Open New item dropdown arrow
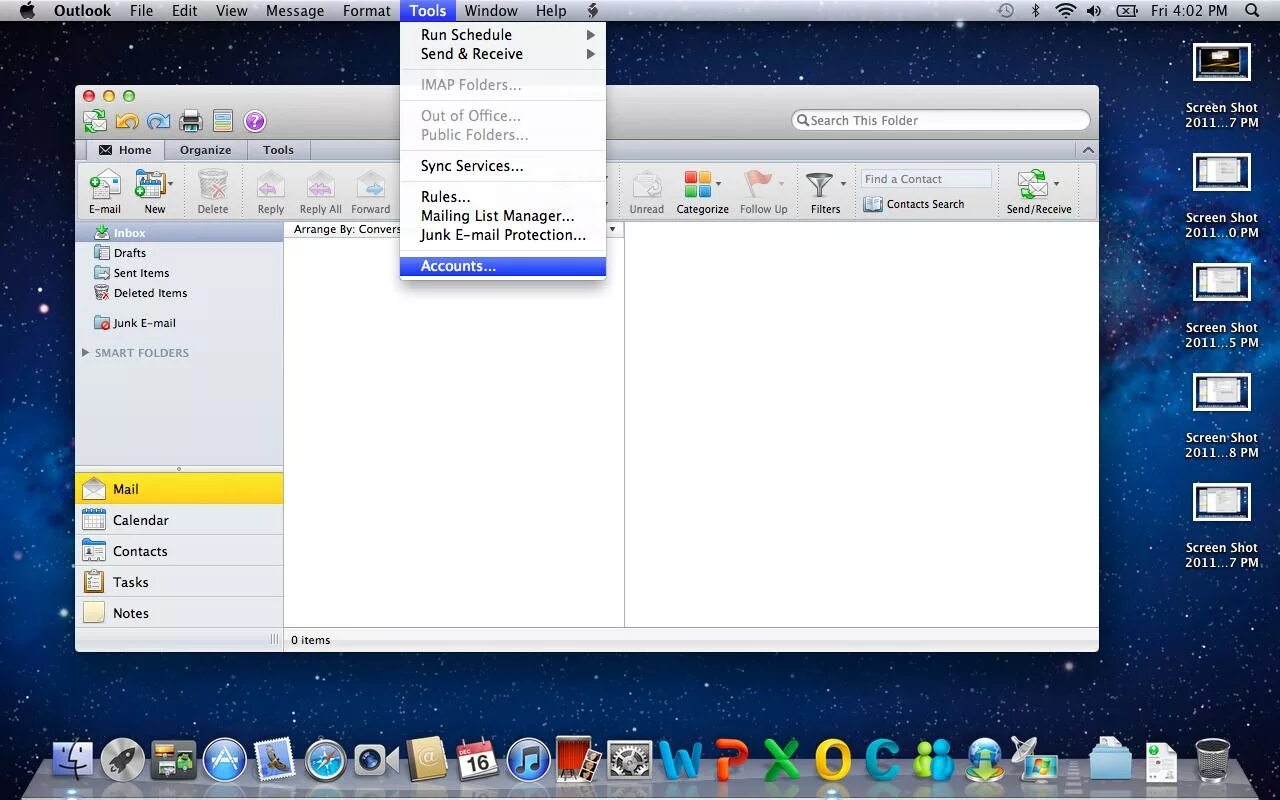The height and width of the screenshot is (800, 1280). (171, 184)
